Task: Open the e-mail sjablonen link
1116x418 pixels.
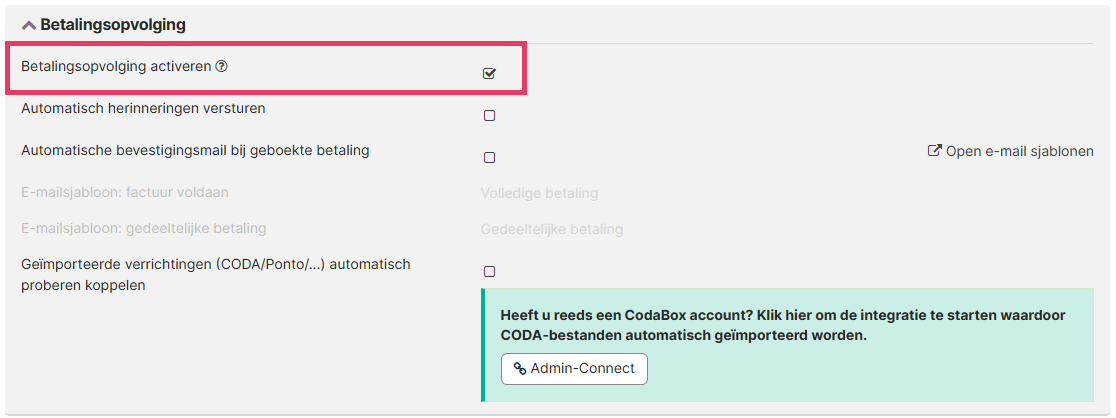Action: (1019, 152)
